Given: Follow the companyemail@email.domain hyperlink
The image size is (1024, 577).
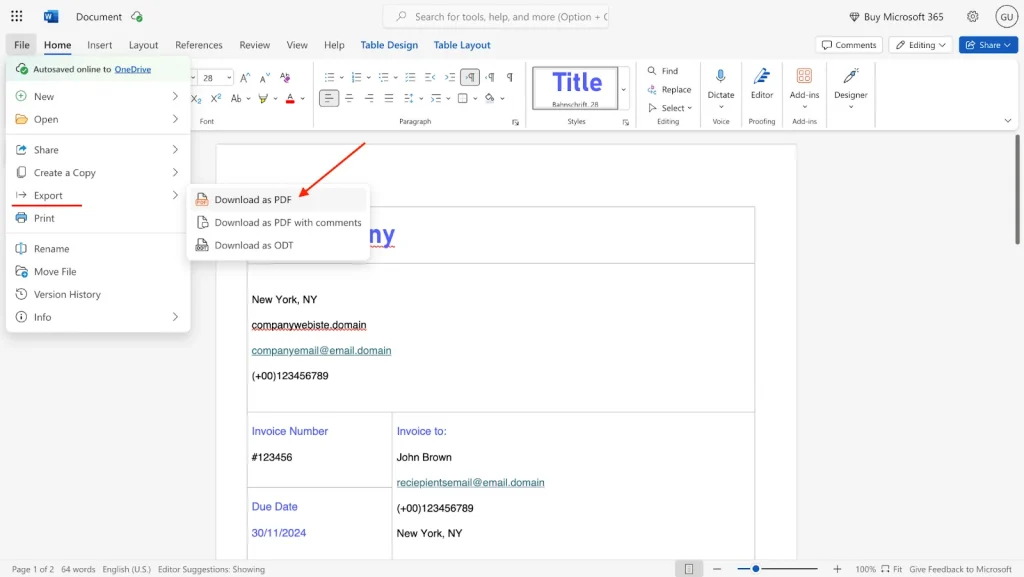Looking at the screenshot, I should point(321,350).
